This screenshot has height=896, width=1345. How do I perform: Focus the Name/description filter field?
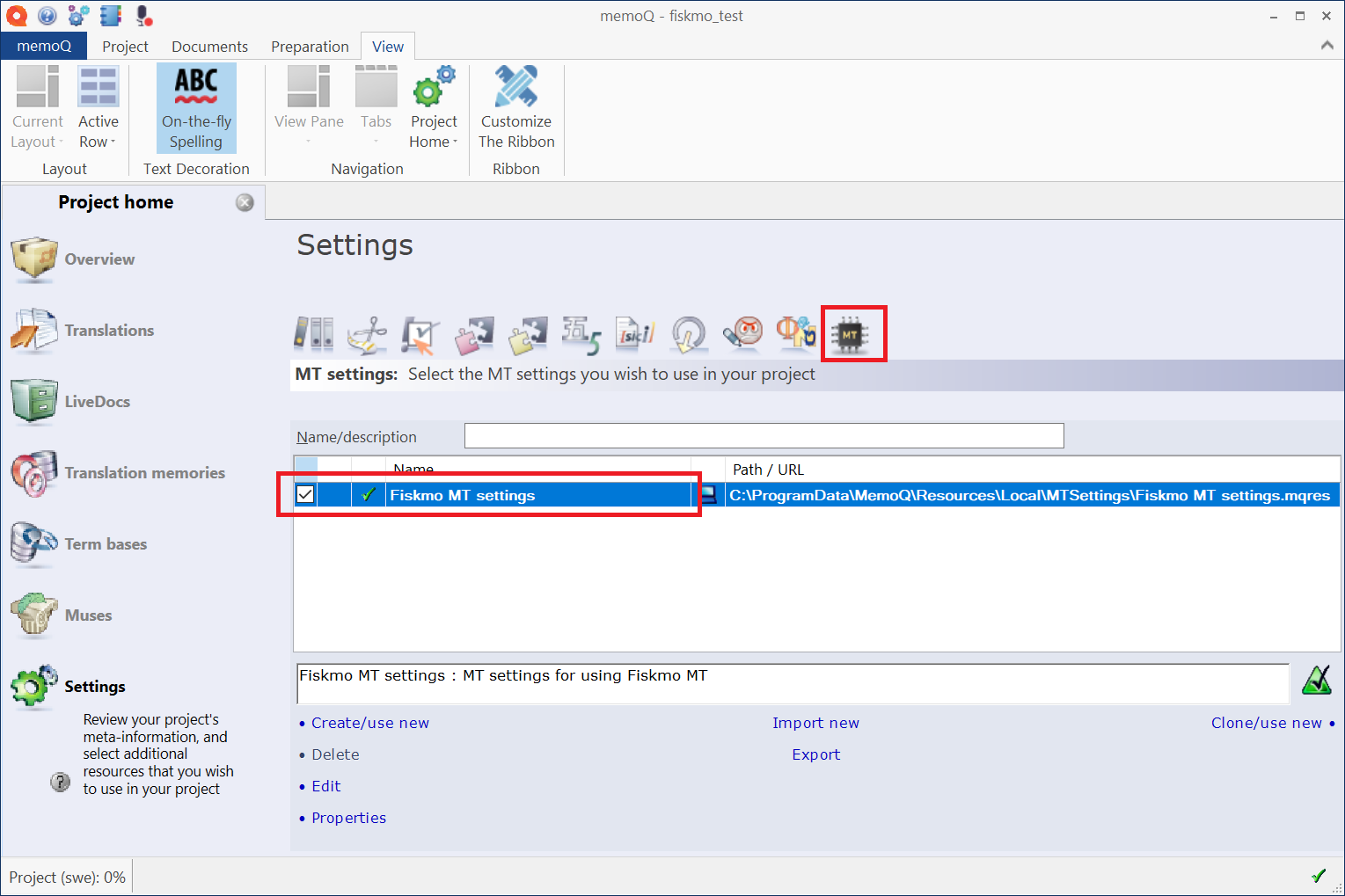tap(764, 436)
